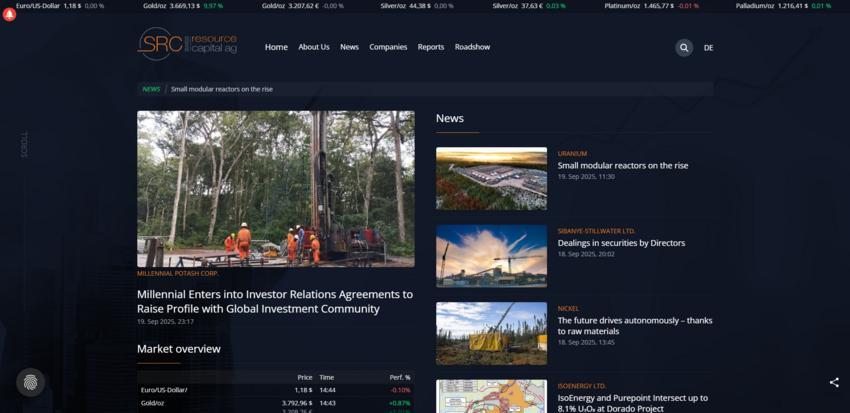Click the drilling rig featured image
This screenshot has width=850, height=413.
click(275, 188)
